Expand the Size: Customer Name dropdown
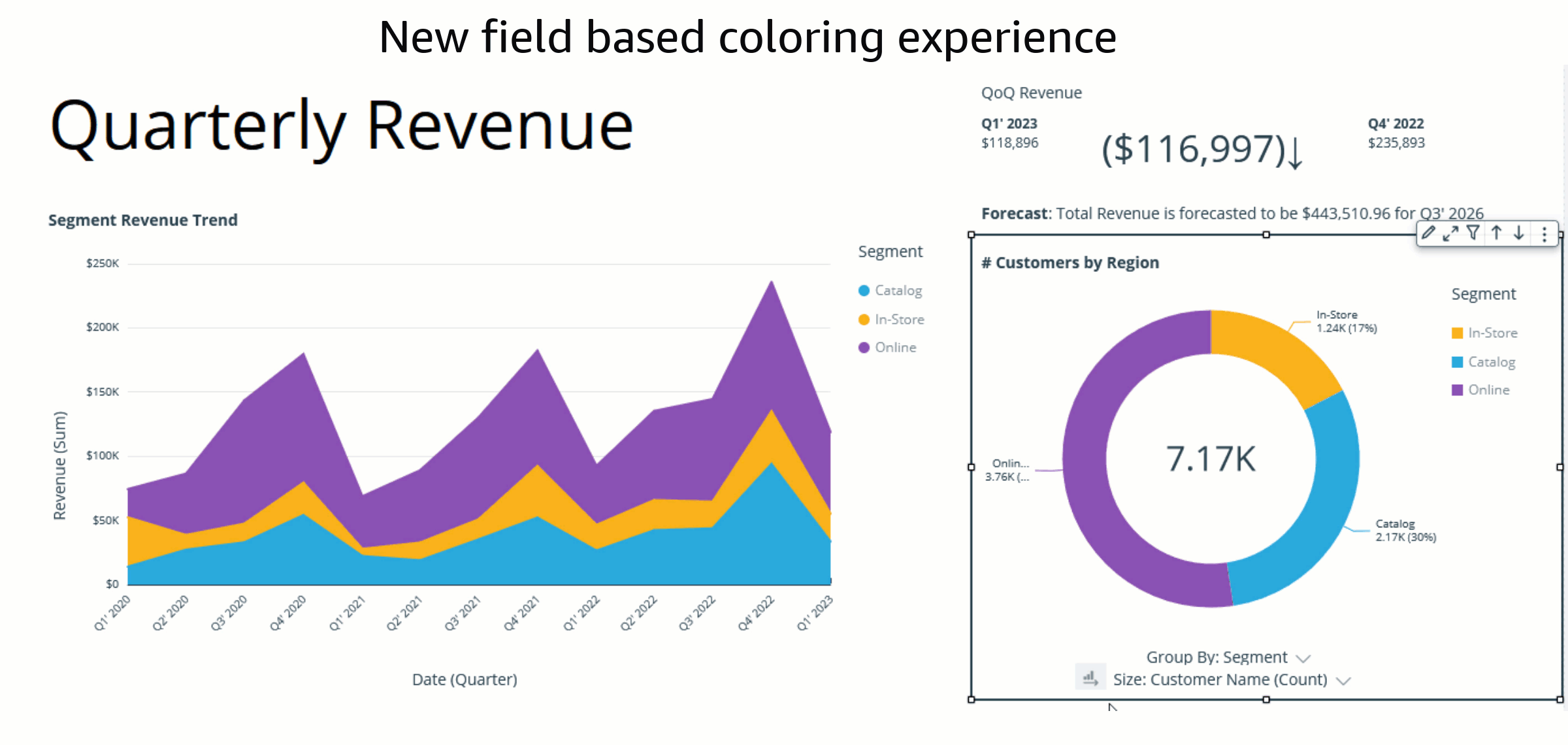This screenshot has height=745, width=1568. pyautogui.click(x=1343, y=680)
